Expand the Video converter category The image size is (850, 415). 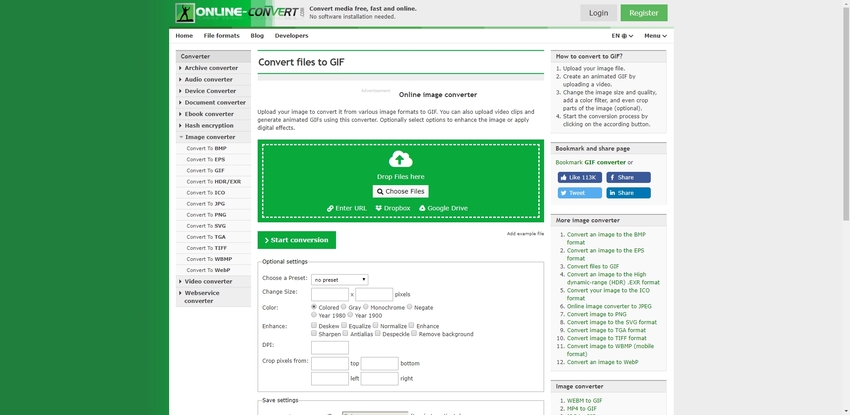tap(208, 281)
